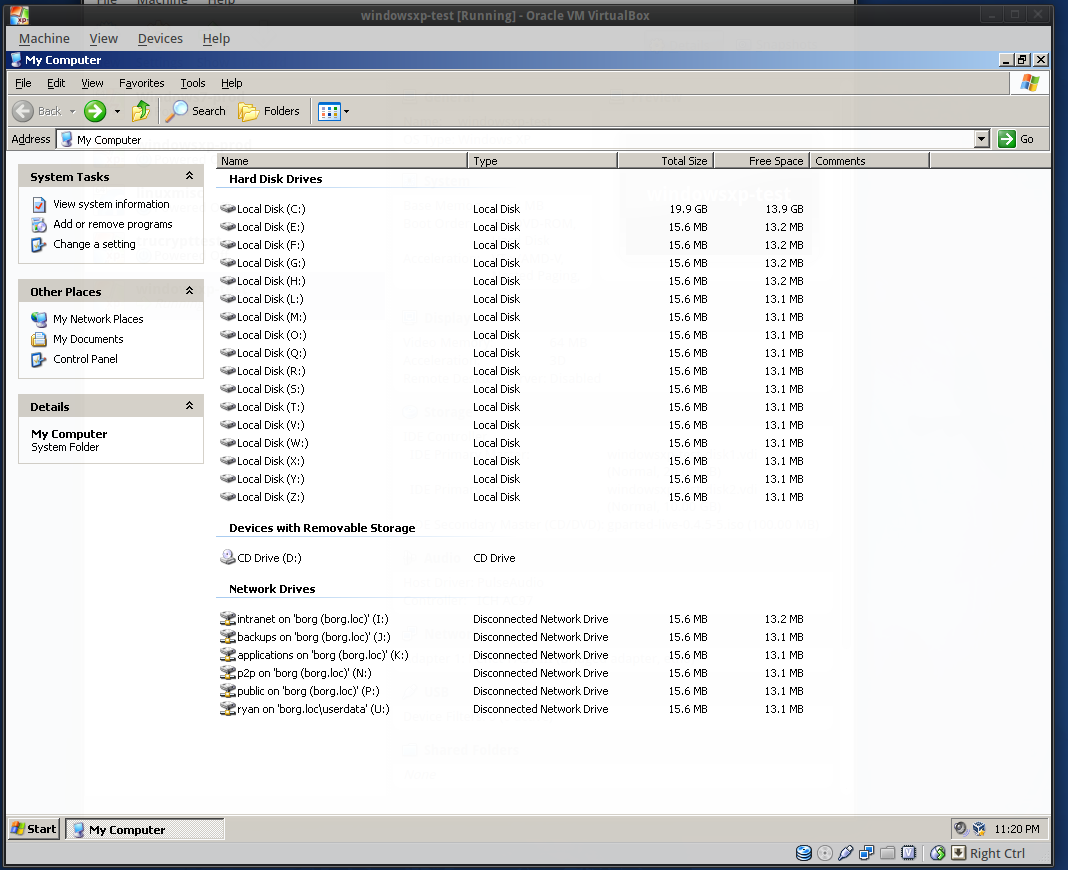1068x870 pixels.
Task: Select Local Disk (W:) drive icon
Action: pyautogui.click(x=227, y=443)
